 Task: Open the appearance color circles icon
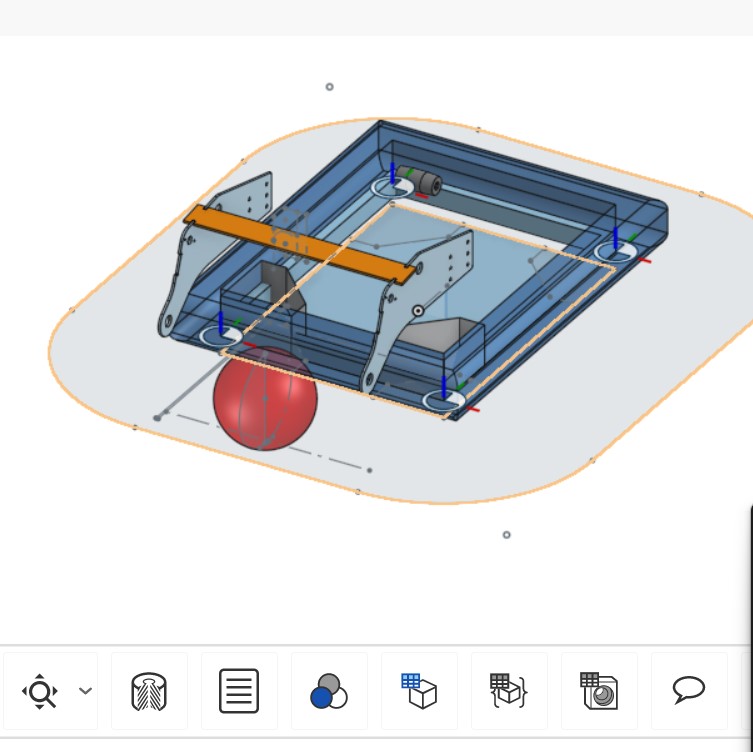tap(329, 691)
